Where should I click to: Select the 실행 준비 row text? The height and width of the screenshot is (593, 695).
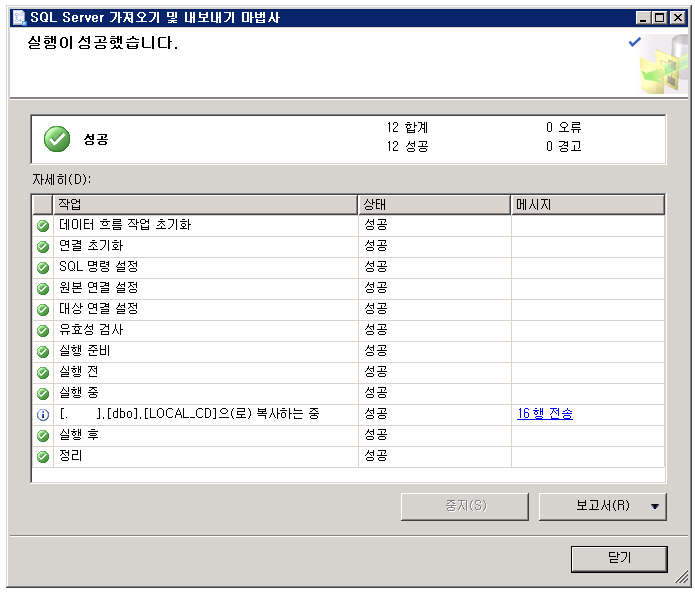pyautogui.click(x=84, y=350)
